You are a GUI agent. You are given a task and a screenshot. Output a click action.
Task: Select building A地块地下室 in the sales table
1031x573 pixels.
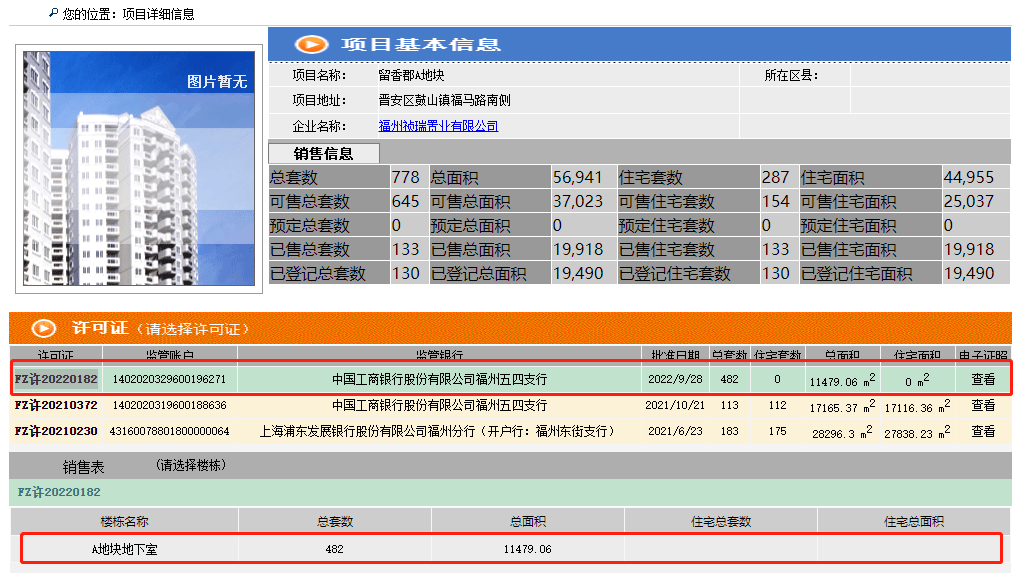click(x=124, y=549)
